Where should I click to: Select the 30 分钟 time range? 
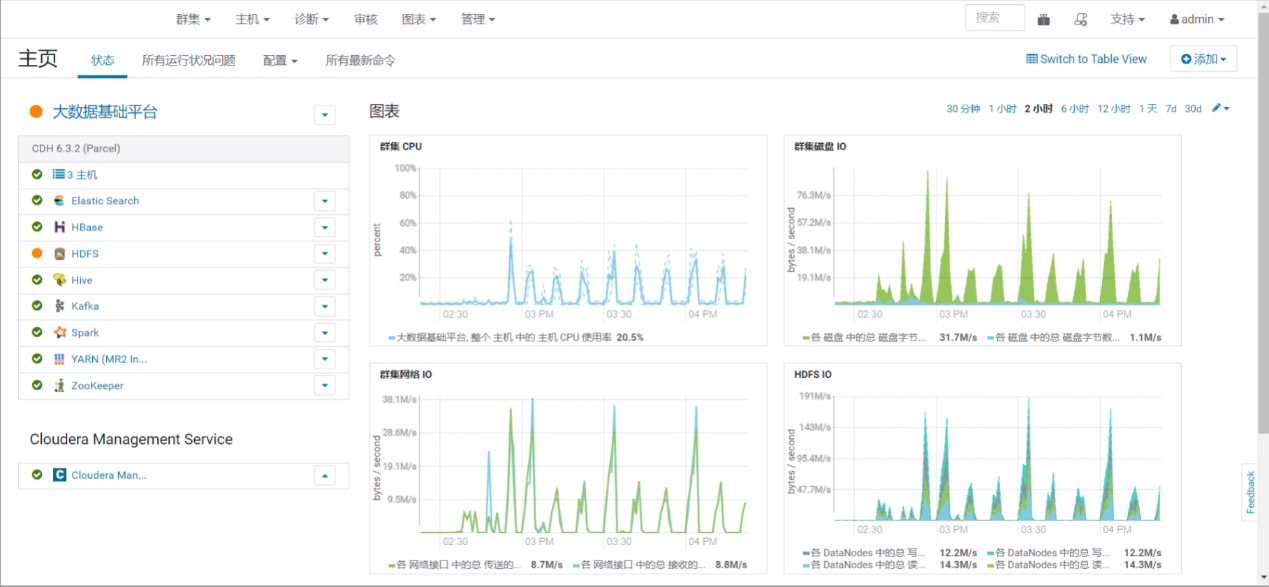click(963, 109)
